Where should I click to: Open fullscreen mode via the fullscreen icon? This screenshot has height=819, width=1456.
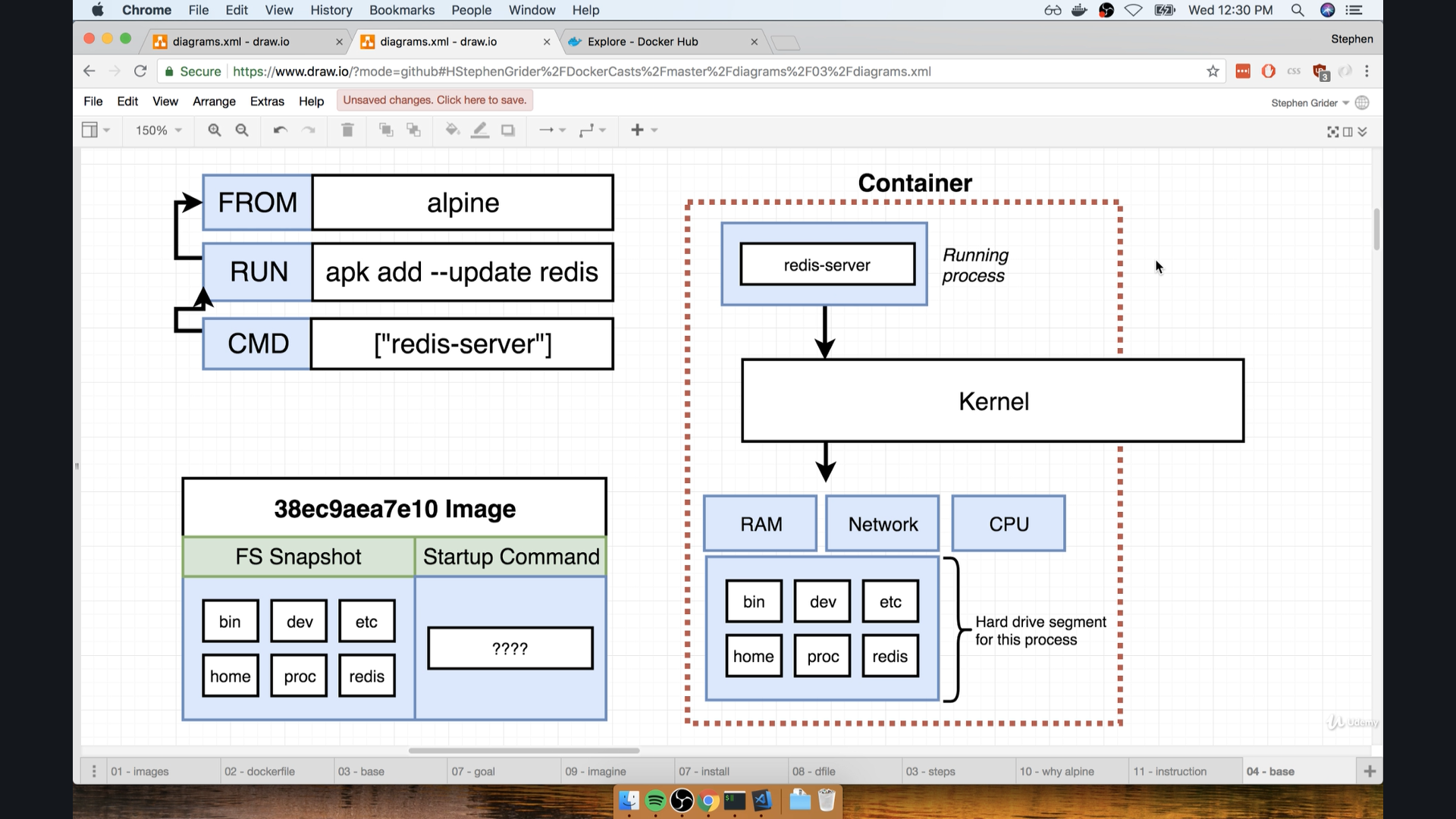click(x=1332, y=130)
